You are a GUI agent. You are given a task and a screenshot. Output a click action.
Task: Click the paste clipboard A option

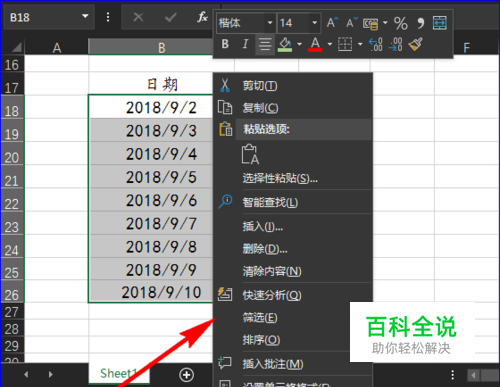(250, 154)
